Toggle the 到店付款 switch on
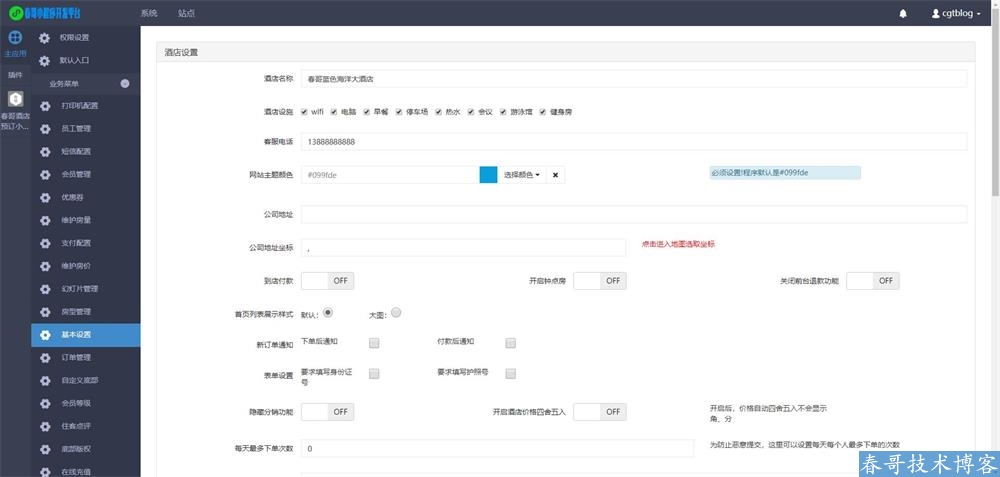Screen dimensions: 1000x477 [327, 281]
